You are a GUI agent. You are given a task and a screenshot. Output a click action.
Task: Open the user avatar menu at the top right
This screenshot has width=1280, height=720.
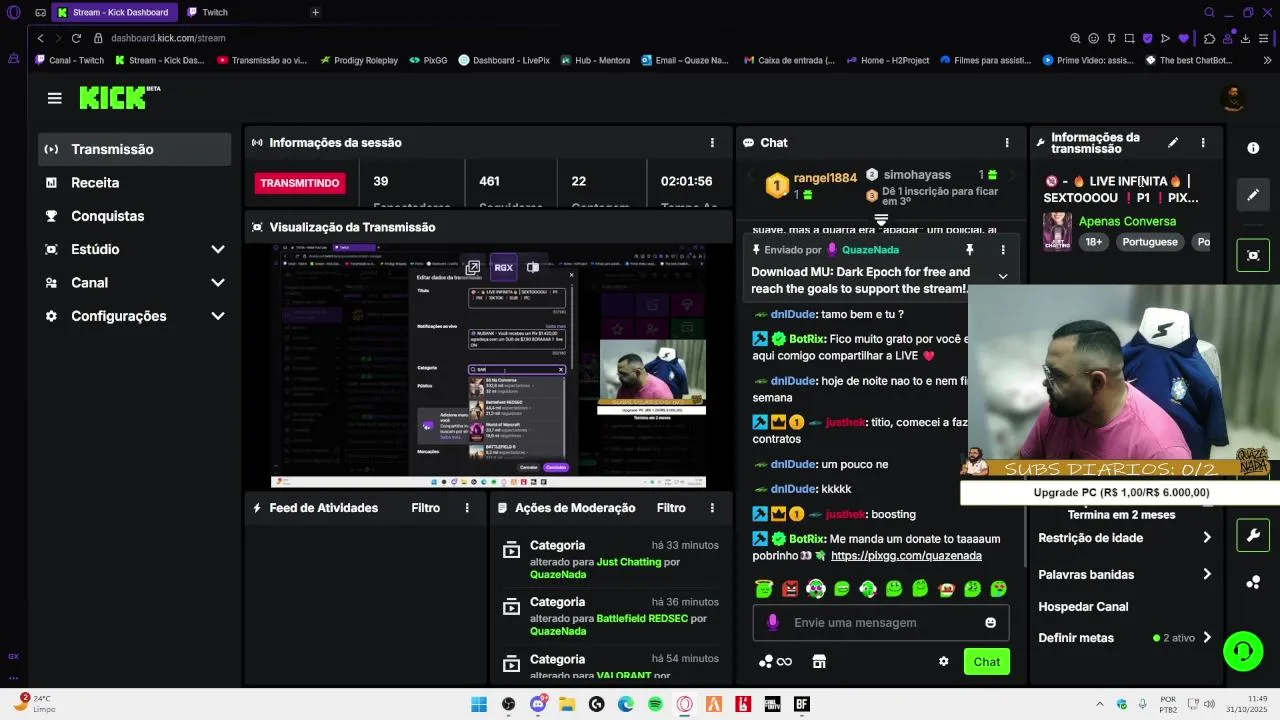[1233, 98]
